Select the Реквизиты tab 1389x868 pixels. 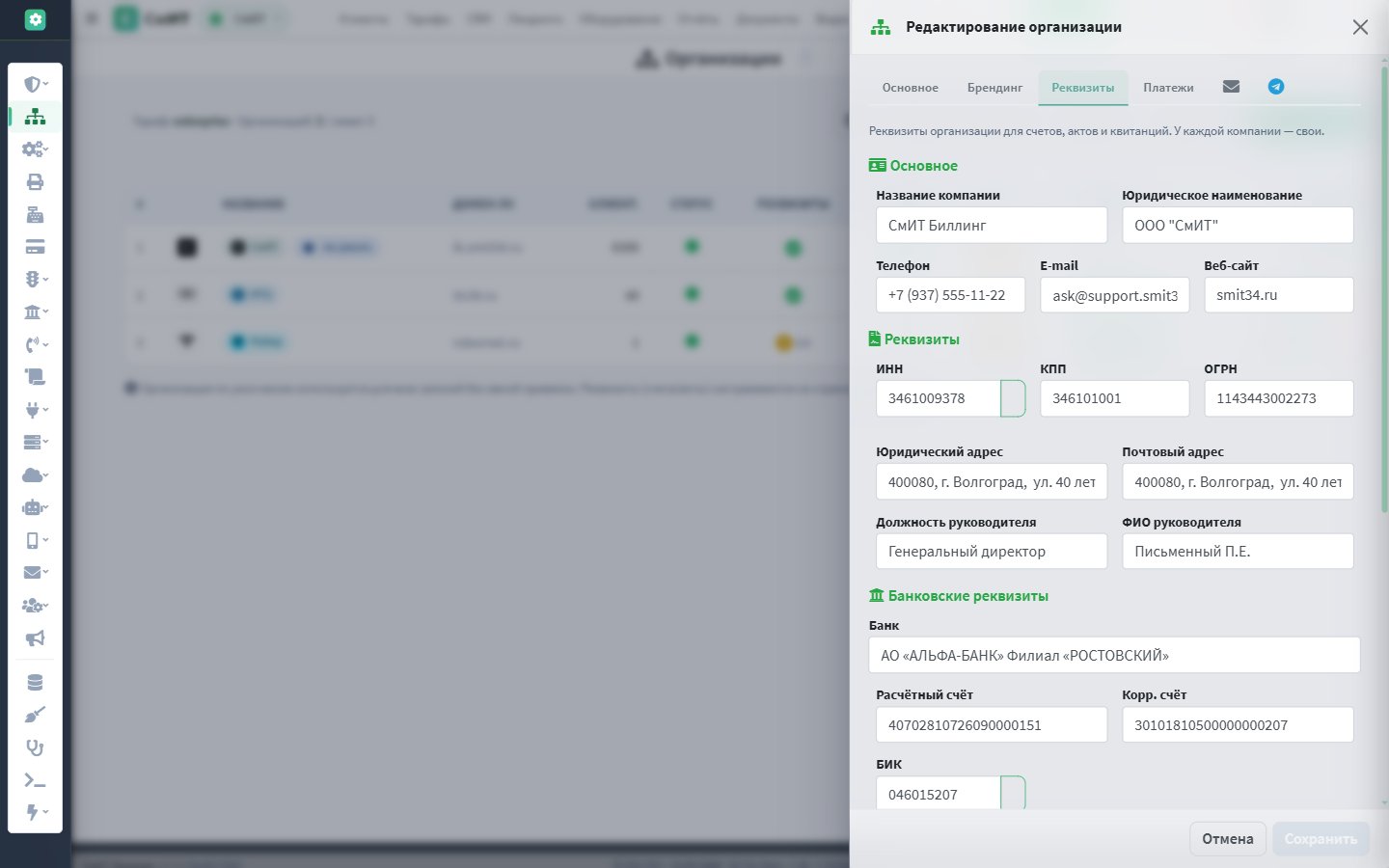click(x=1082, y=88)
